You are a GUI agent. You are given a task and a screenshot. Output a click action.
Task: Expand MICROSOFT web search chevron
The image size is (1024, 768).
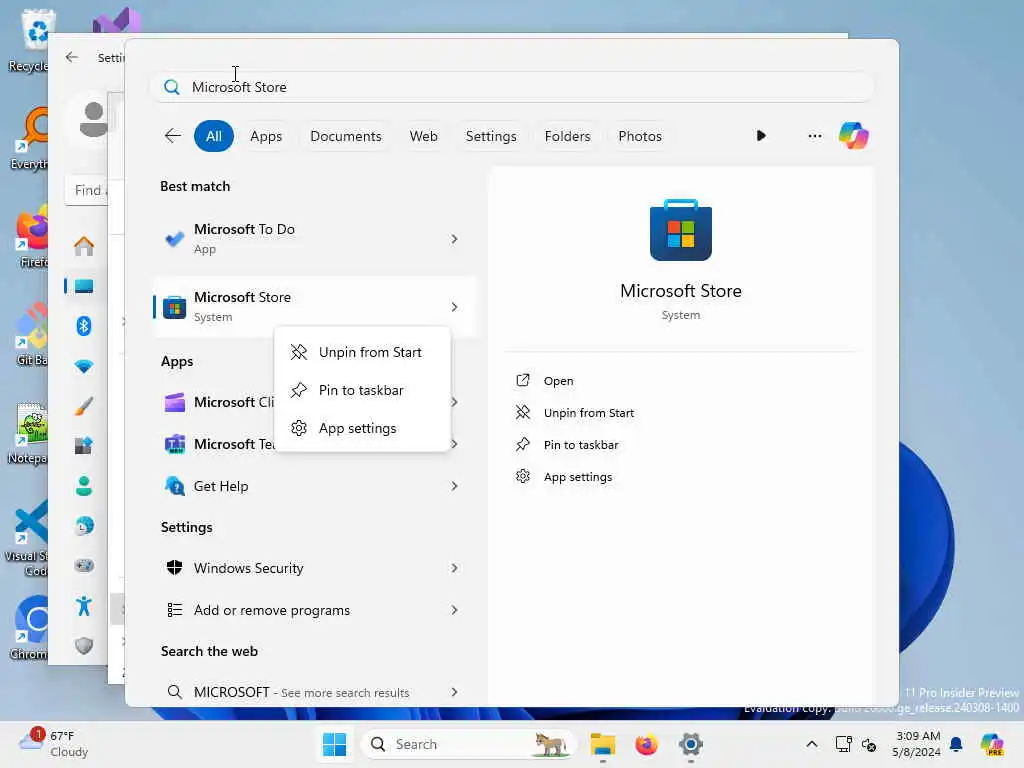click(x=455, y=692)
